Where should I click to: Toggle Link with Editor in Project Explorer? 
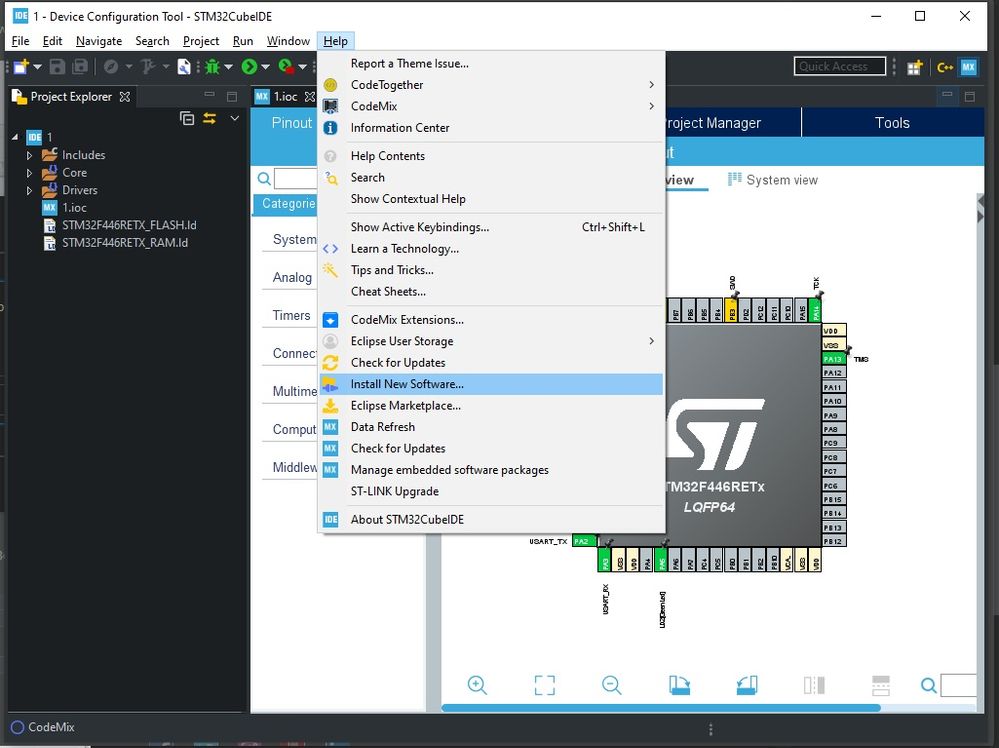click(x=210, y=119)
